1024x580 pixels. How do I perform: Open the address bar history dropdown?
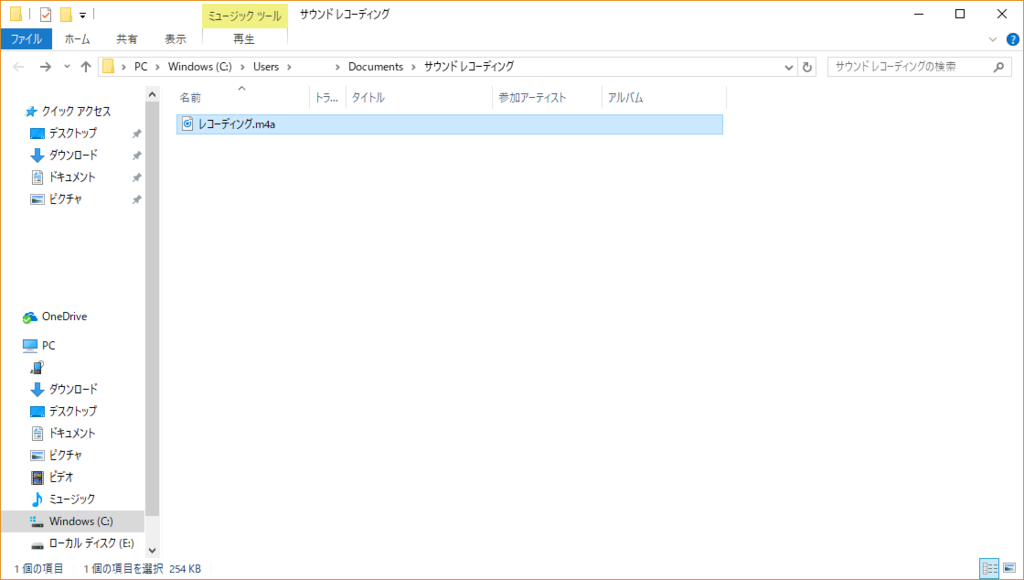788,67
